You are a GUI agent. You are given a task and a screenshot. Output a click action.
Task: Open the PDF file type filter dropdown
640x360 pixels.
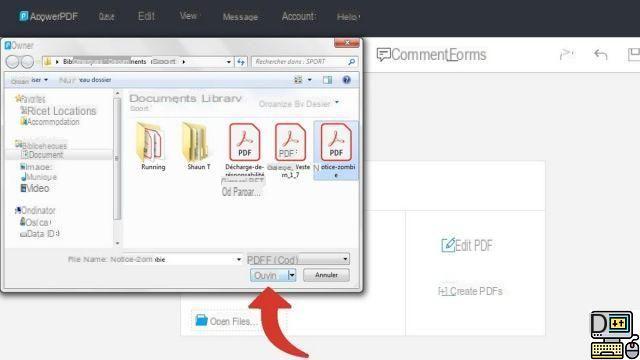pyautogui.click(x=298, y=259)
